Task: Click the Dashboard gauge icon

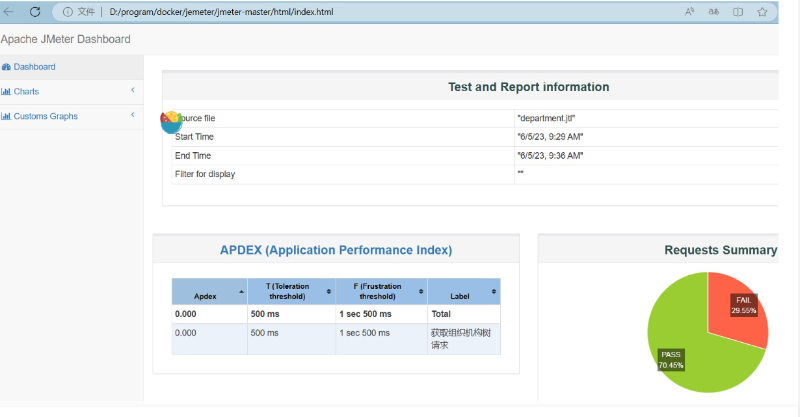Action: (6, 67)
